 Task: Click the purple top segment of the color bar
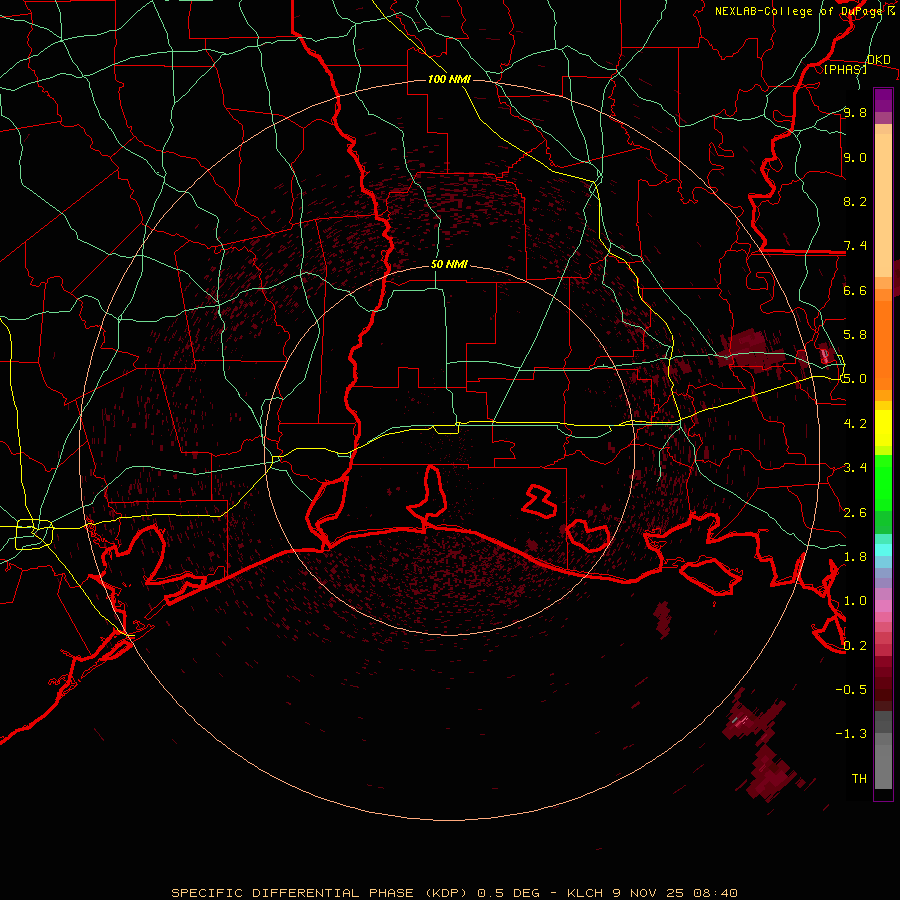tap(883, 100)
